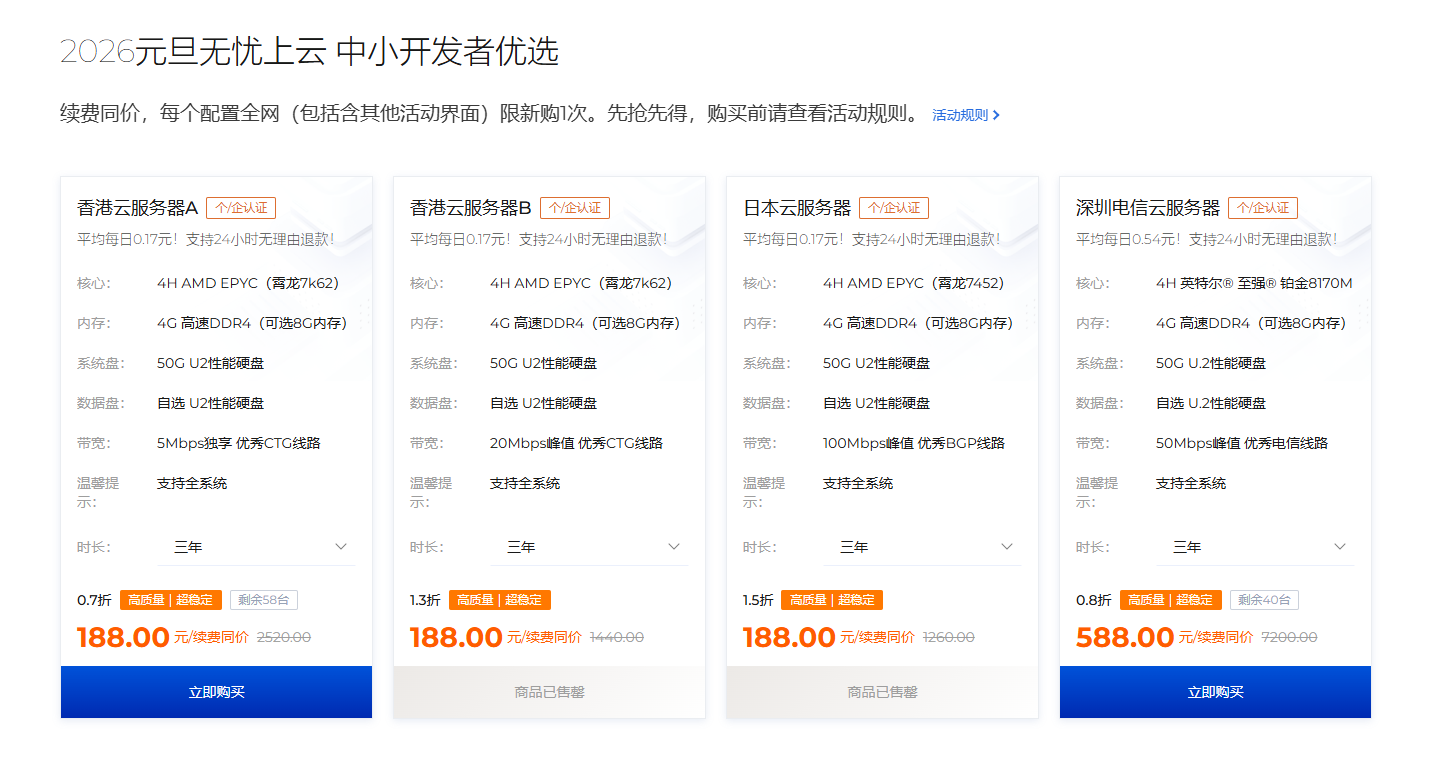The width and height of the screenshot is (1429, 783).
Task: Open the 活动规则 link
Action: pyautogui.click(x=965, y=115)
